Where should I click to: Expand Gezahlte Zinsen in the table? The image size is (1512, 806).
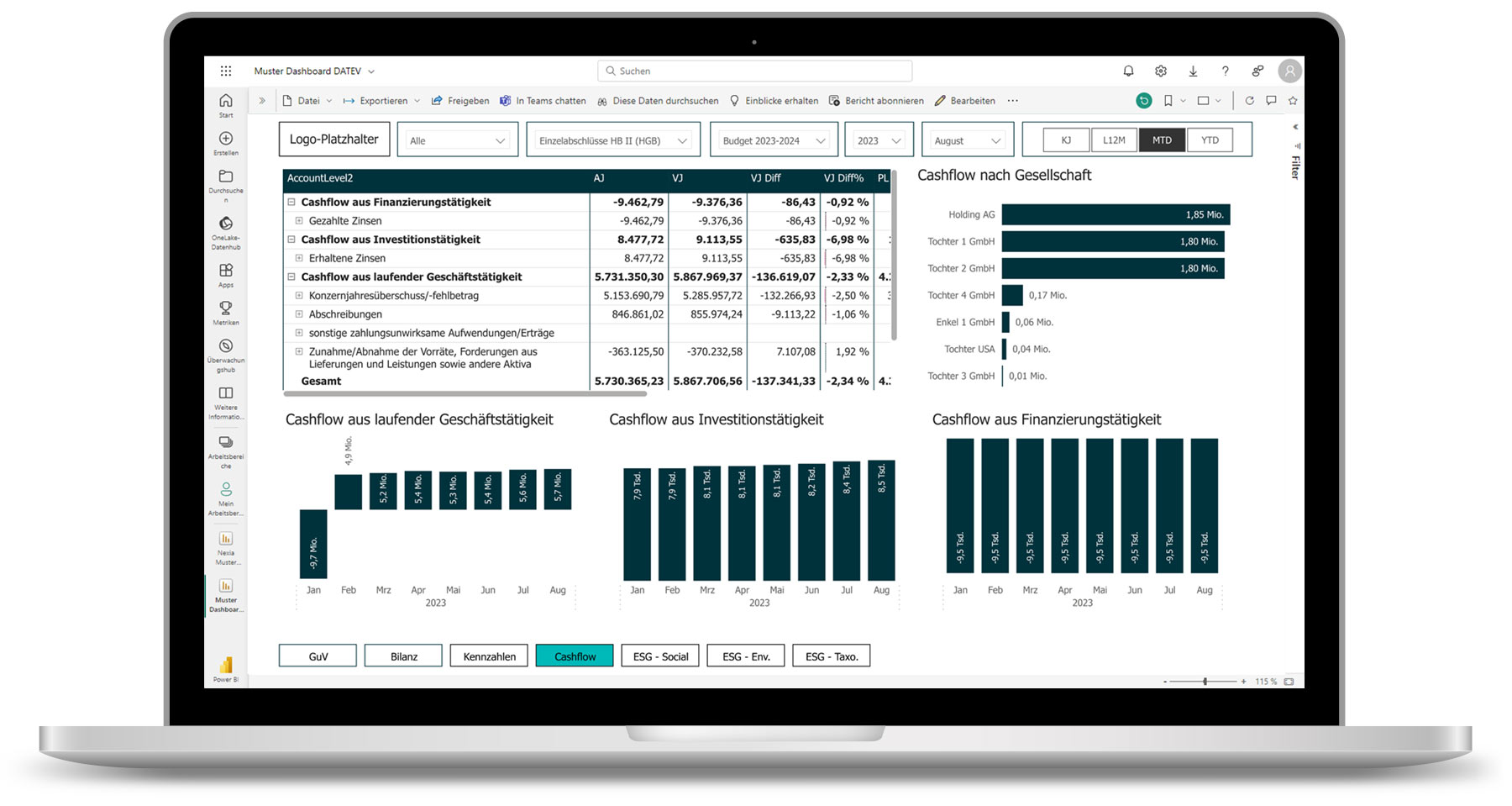(x=300, y=220)
